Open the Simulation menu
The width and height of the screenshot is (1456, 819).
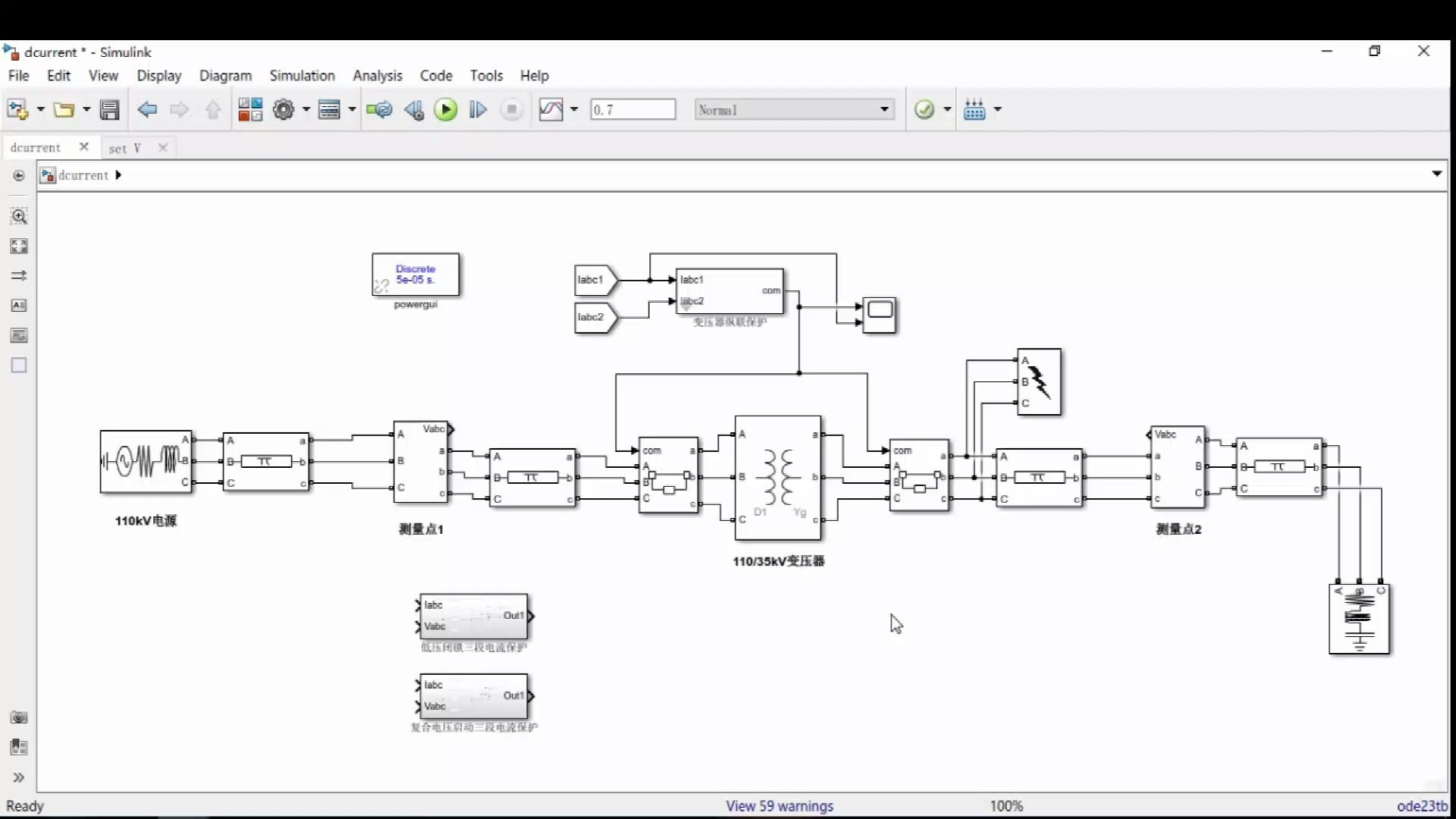tap(302, 76)
